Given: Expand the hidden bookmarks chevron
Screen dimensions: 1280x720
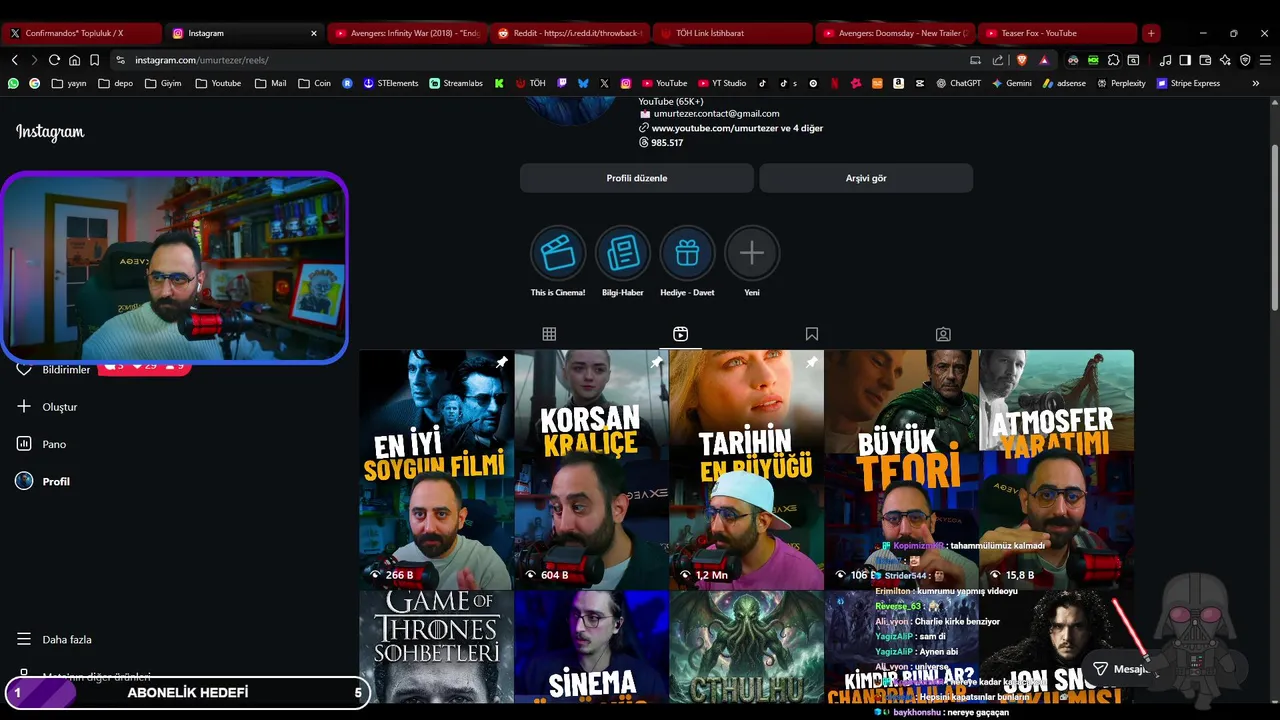Looking at the screenshot, I should pyautogui.click(x=1256, y=84).
